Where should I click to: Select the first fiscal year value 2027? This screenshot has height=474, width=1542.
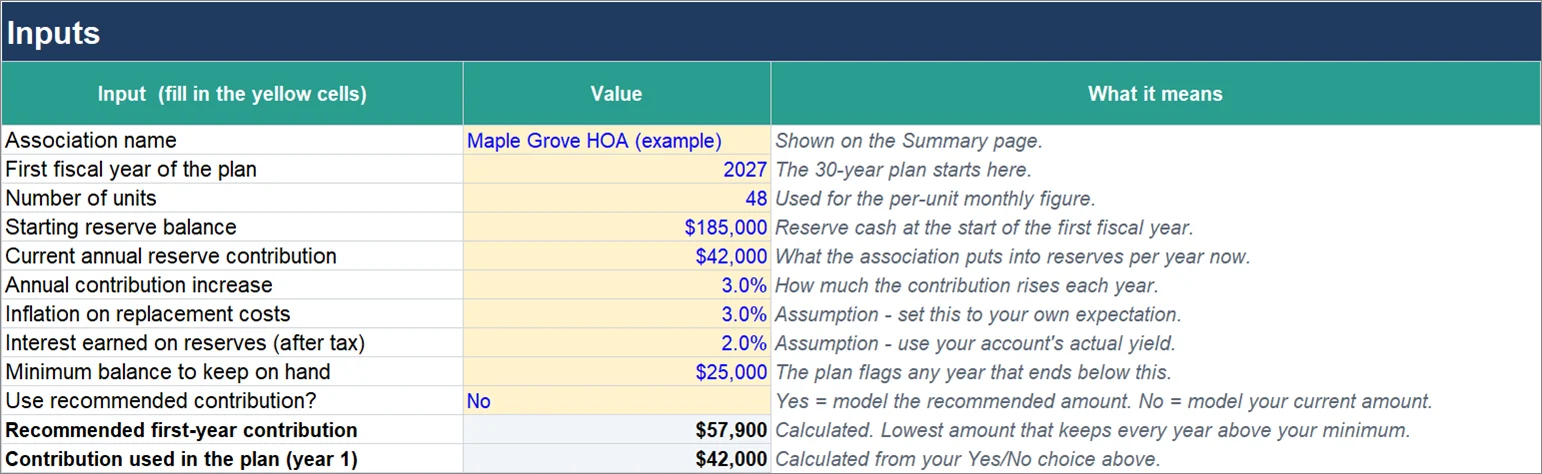[616, 169]
